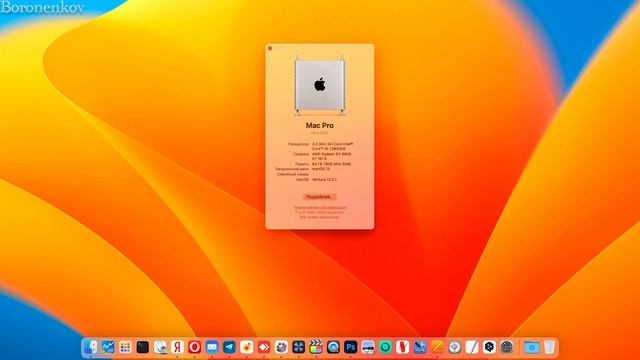
Task: Open Telegram from the Dock
Action: click(x=229, y=347)
